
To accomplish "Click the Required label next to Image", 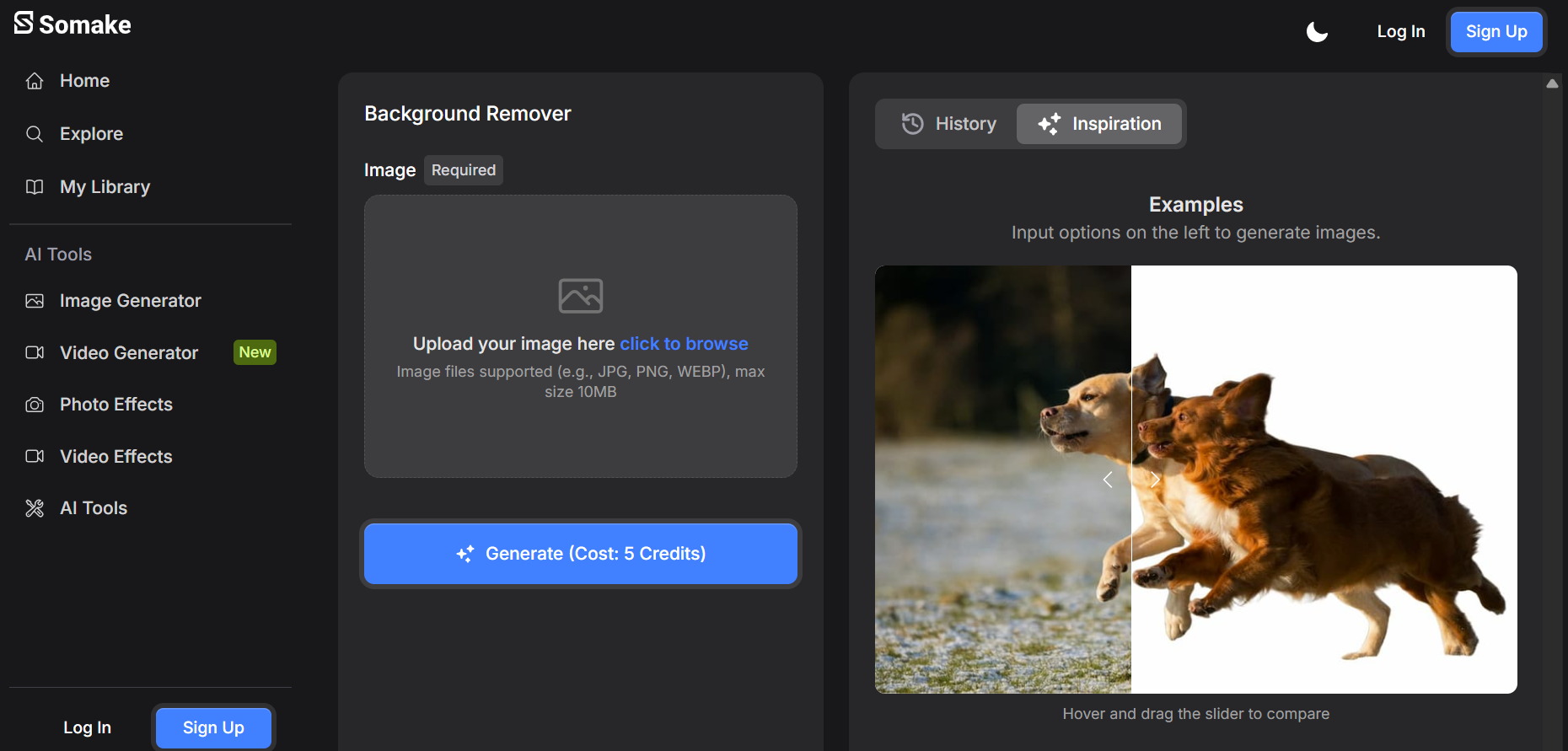I will (464, 170).
